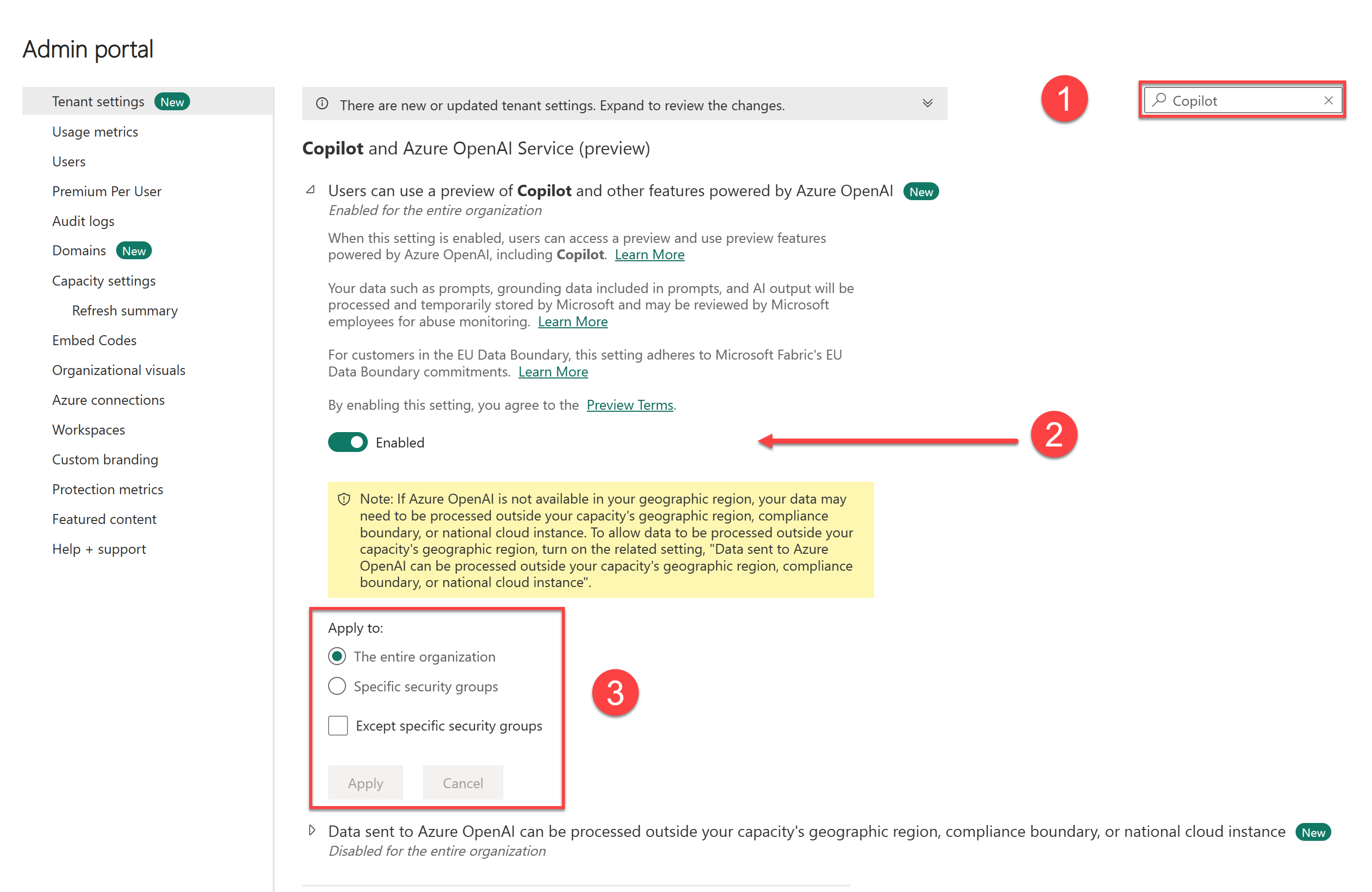Viewport: 1372px width, 892px height.
Task: Check the Except specific security groups checkbox
Action: pos(338,725)
